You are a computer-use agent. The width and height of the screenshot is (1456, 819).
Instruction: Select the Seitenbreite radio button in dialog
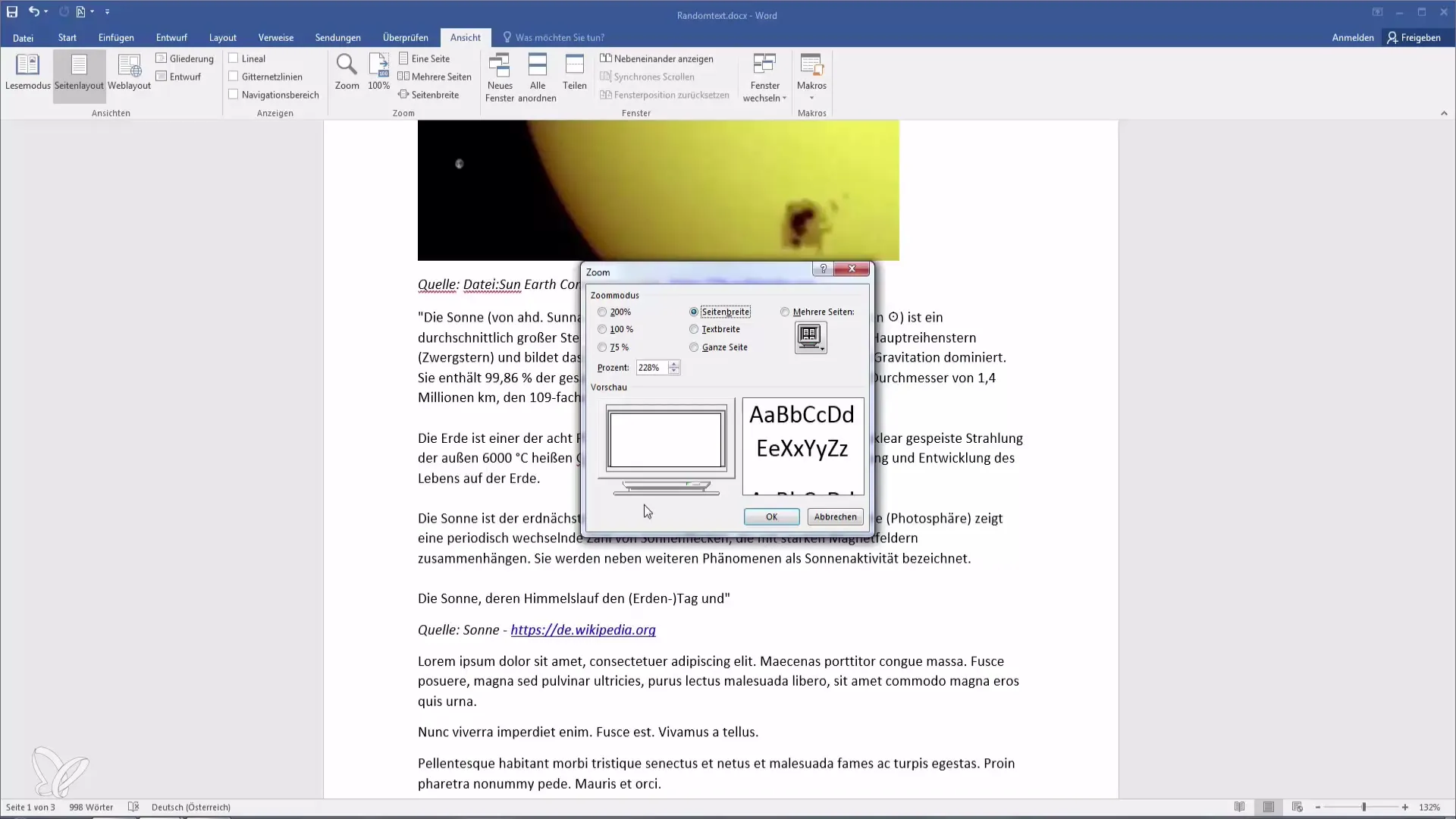click(694, 312)
